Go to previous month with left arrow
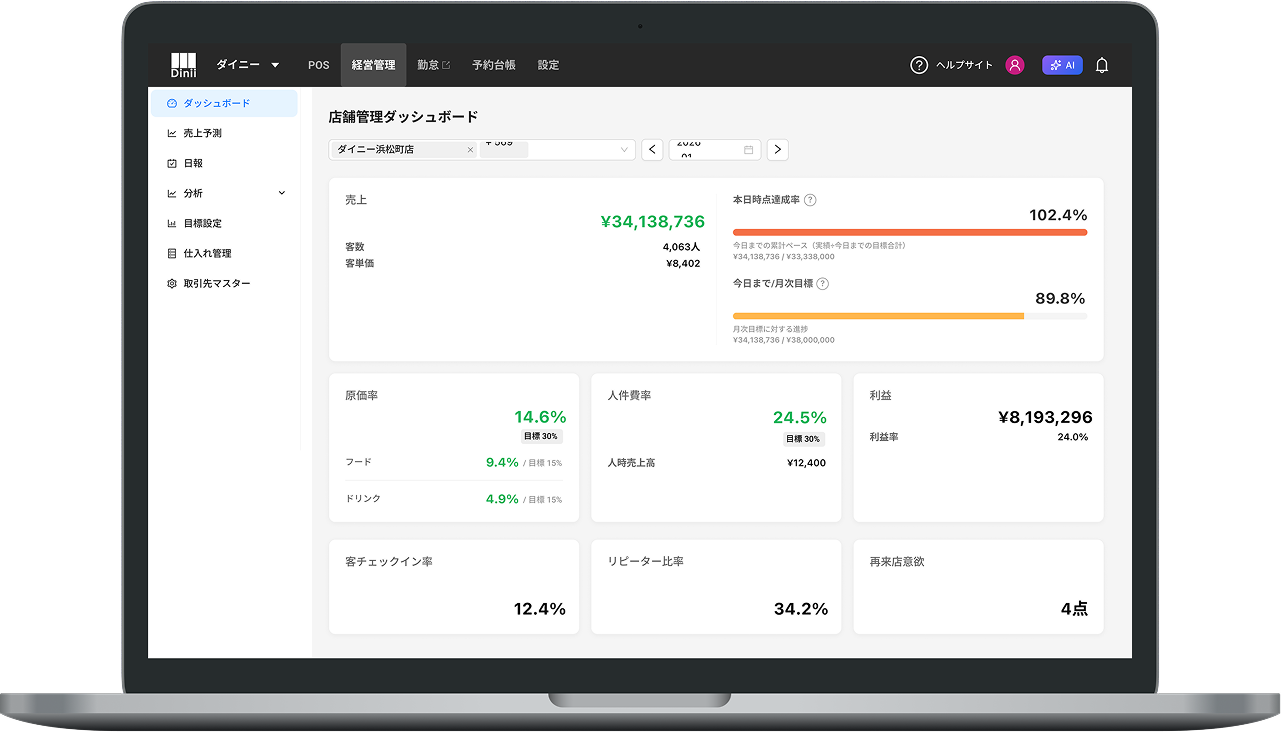 [652, 150]
